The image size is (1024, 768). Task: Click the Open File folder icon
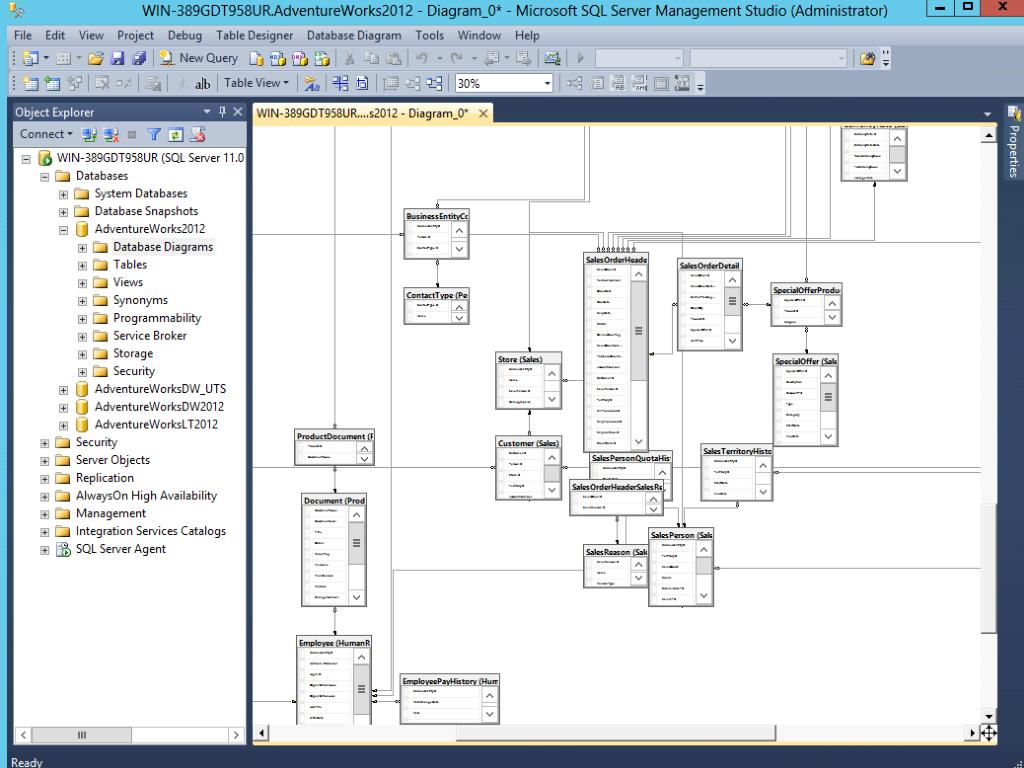[x=95, y=58]
